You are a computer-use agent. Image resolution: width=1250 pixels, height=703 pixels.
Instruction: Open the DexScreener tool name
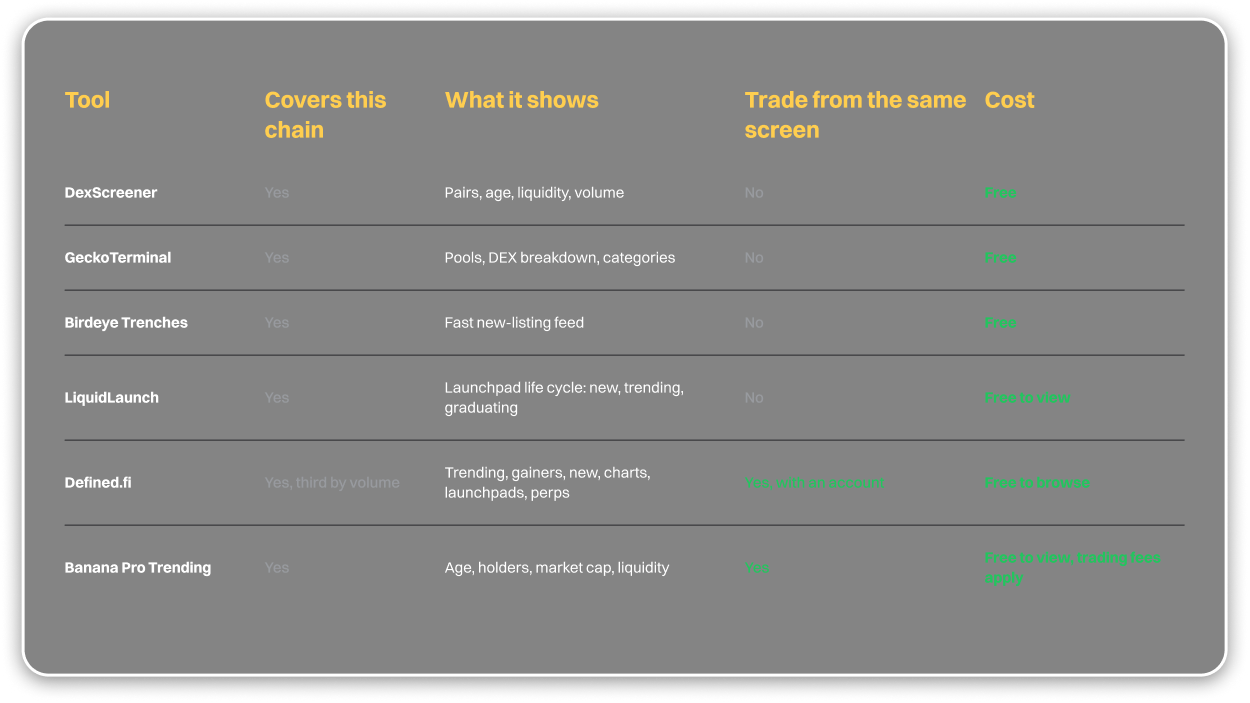[111, 193]
